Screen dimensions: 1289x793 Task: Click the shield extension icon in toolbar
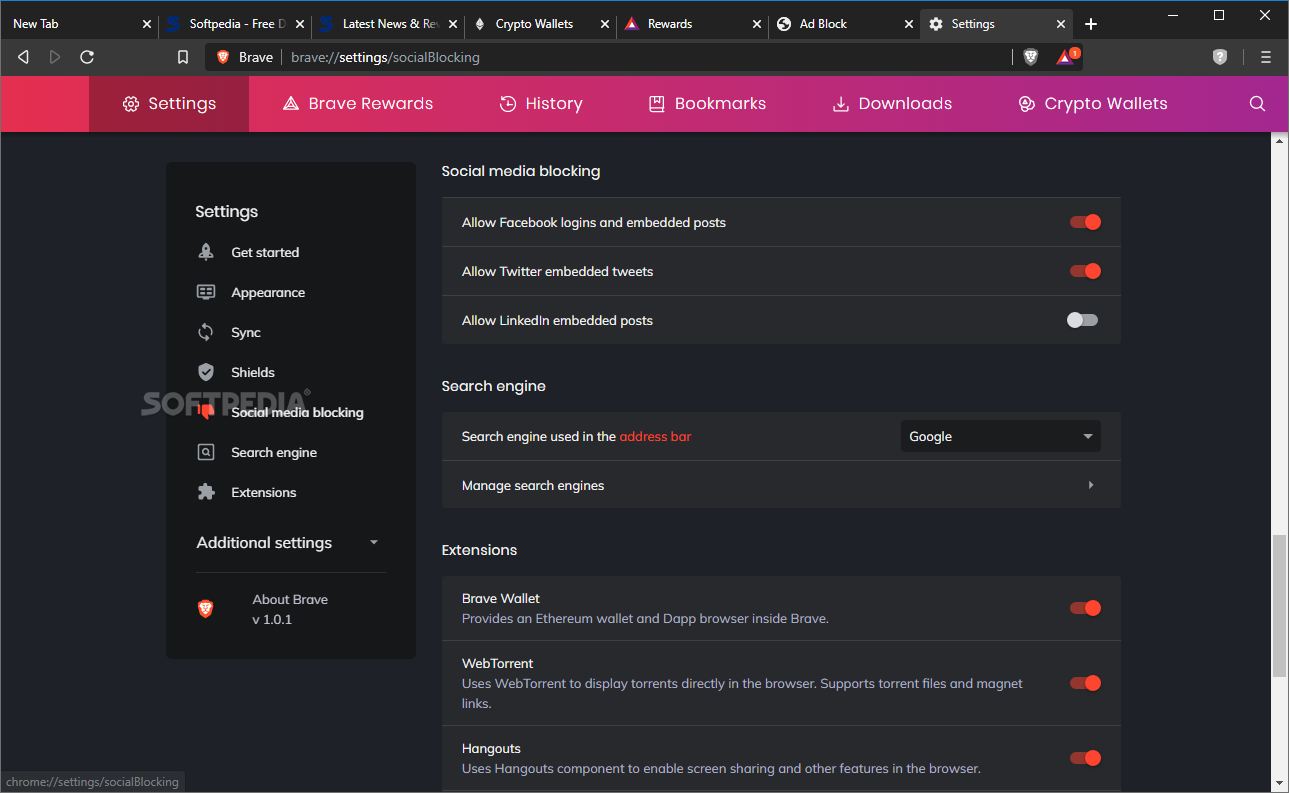click(x=1220, y=57)
